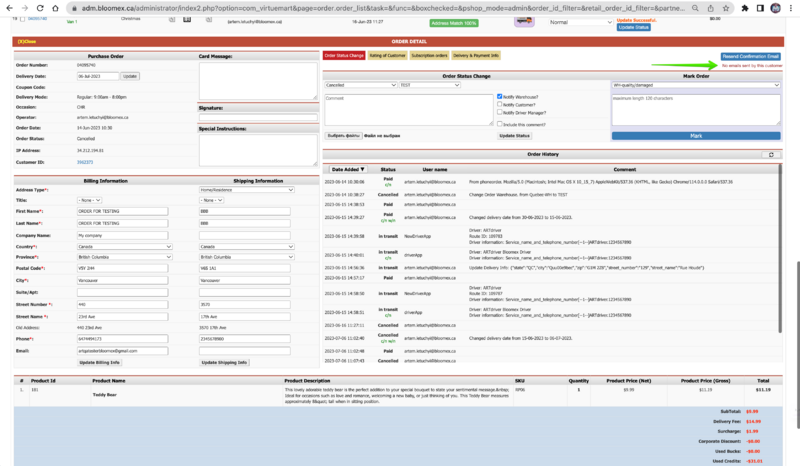Switch to the Rating of Customer tab
Image resolution: width=800 pixels, height=466 pixels.
pyautogui.click(x=387, y=56)
